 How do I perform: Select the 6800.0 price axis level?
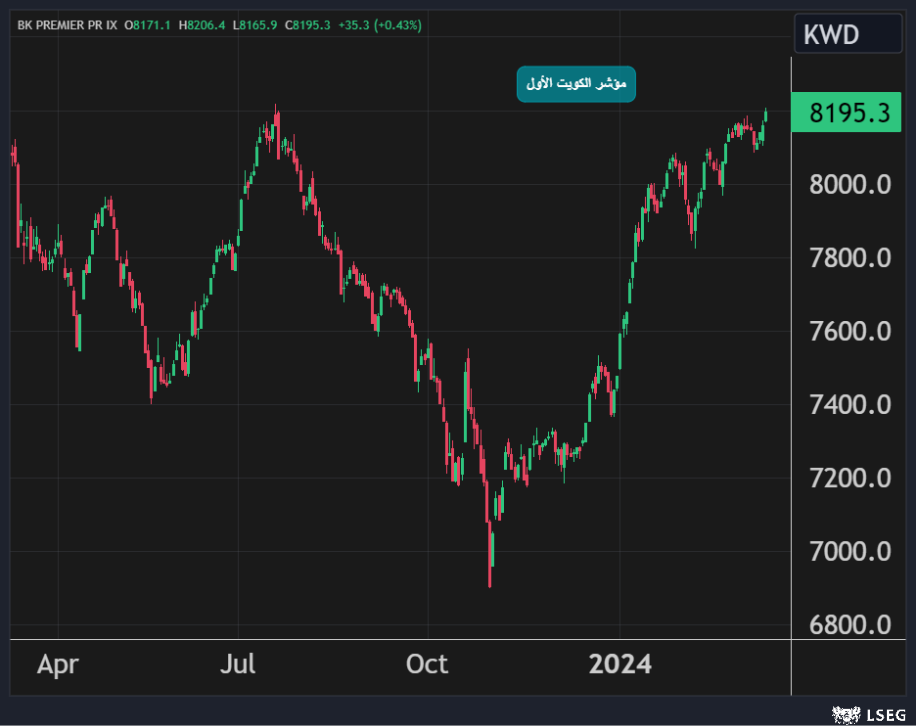click(849, 625)
